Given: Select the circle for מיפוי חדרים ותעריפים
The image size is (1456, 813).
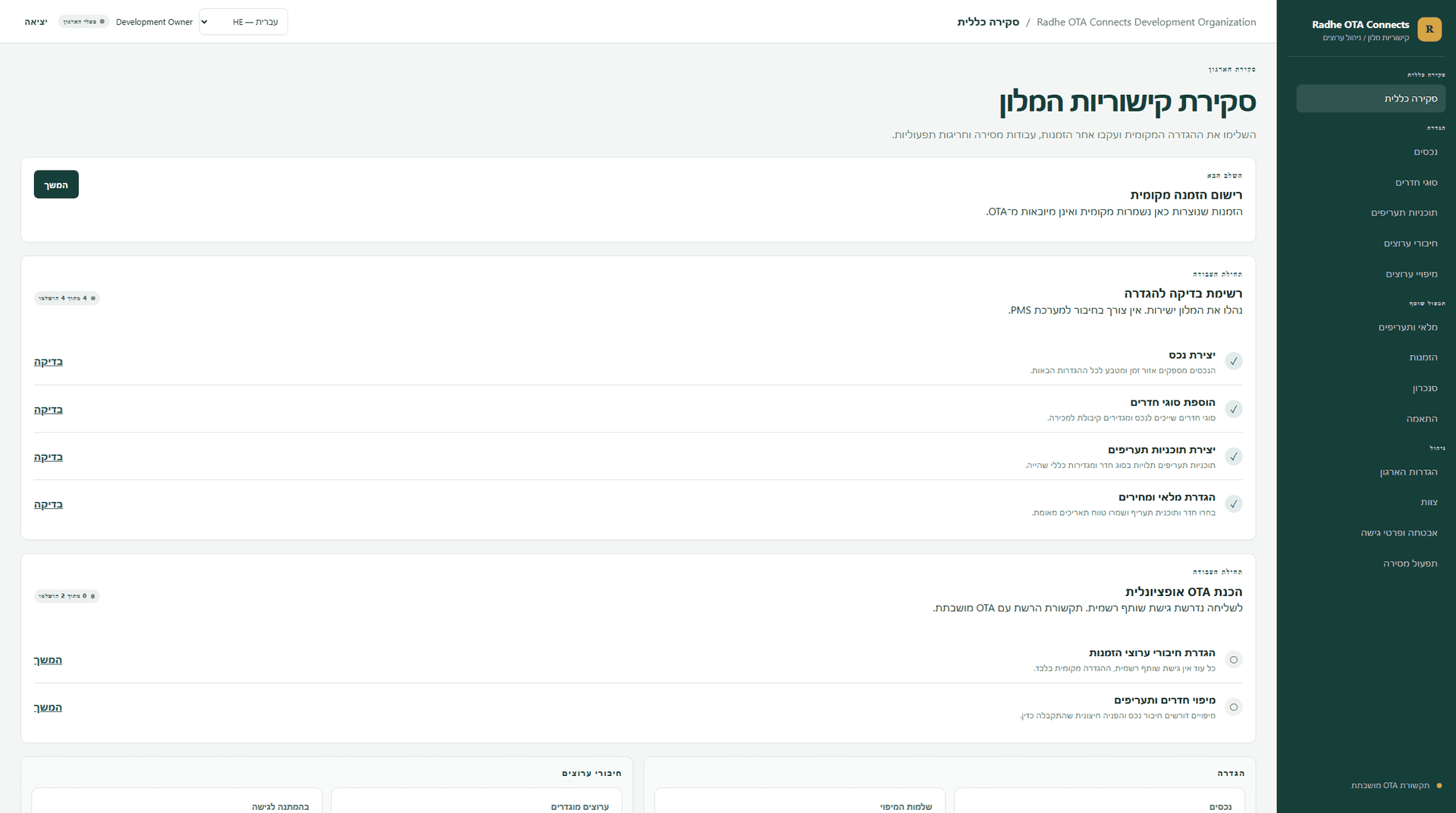Looking at the screenshot, I should click(1234, 708).
